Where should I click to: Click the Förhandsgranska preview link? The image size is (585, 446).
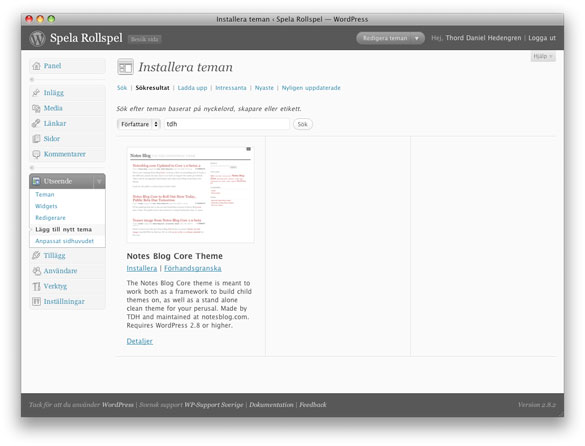193,268
